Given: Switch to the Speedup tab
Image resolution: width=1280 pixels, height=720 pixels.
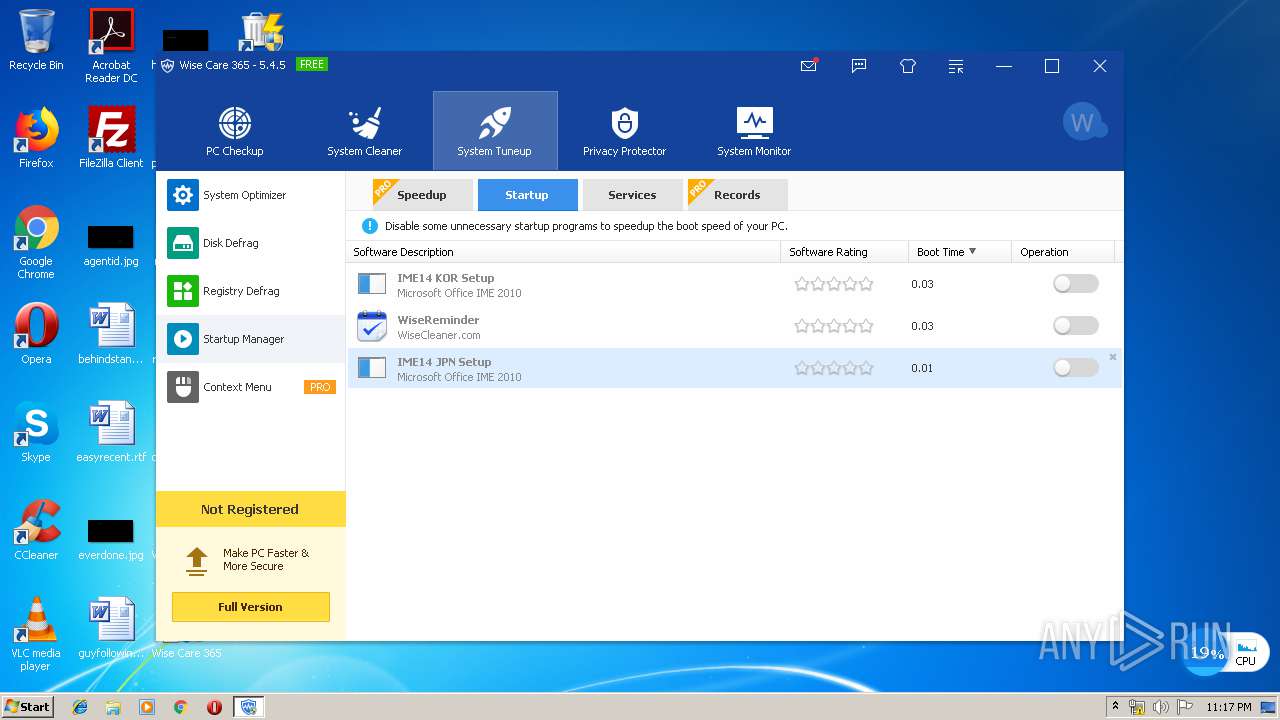Looking at the screenshot, I should 422,195.
